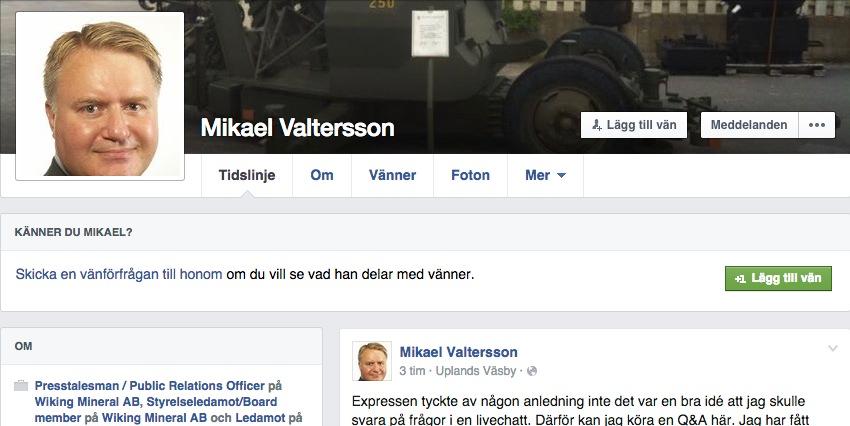Click the 3 tim post timestamp
Image resolution: width=850 pixels, height=426 pixels.
click(x=412, y=371)
